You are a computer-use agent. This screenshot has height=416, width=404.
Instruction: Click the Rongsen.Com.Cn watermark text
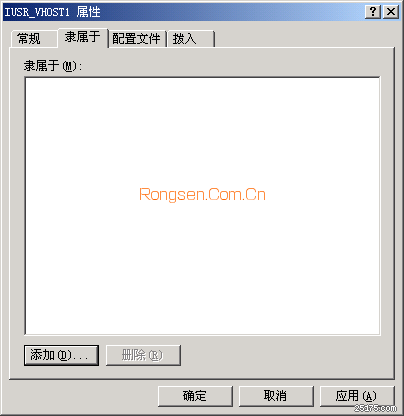pyautogui.click(x=202, y=195)
